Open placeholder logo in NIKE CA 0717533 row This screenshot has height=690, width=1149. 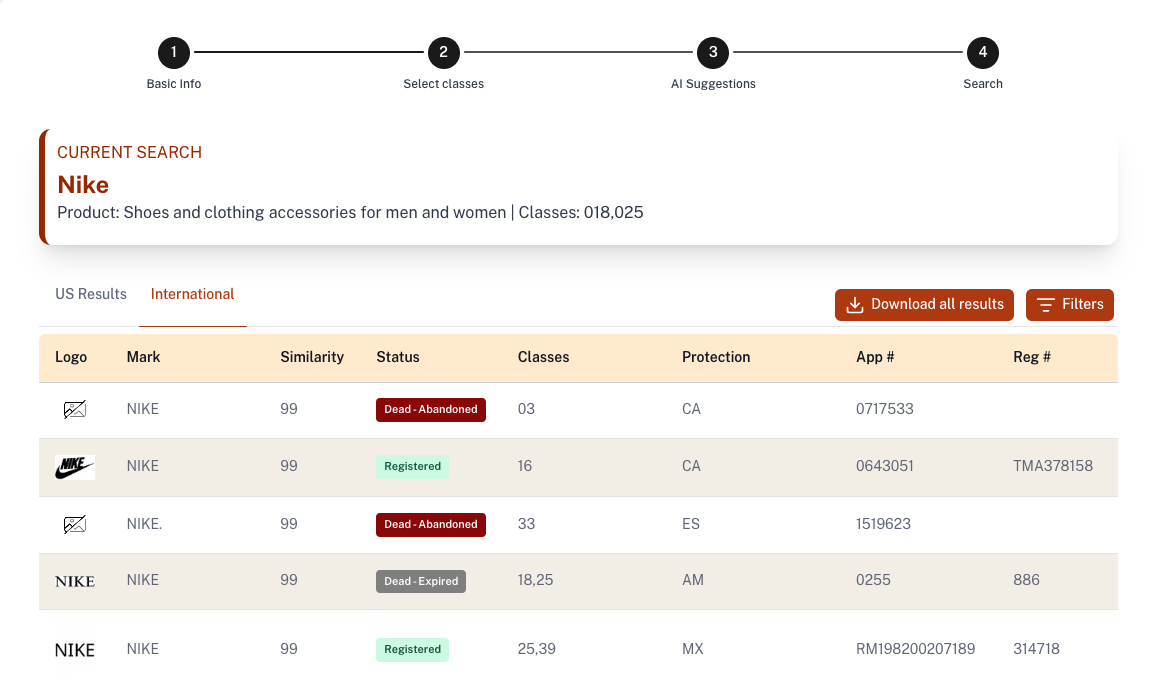coord(75,409)
